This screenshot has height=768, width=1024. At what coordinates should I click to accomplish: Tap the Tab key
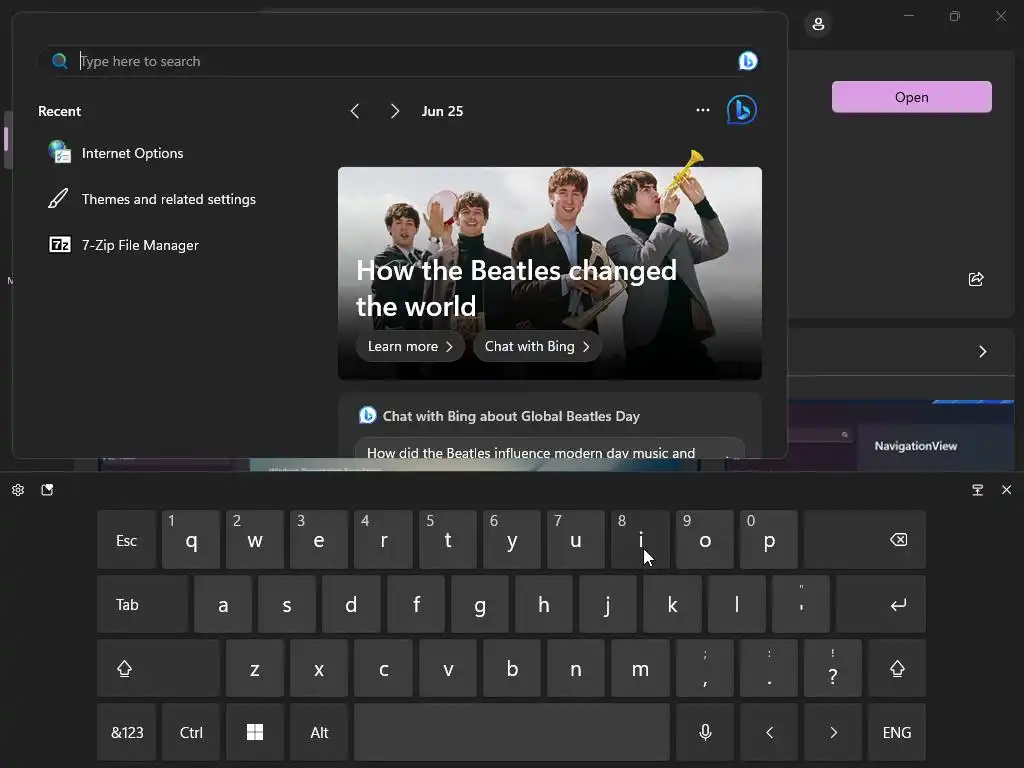[142, 604]
